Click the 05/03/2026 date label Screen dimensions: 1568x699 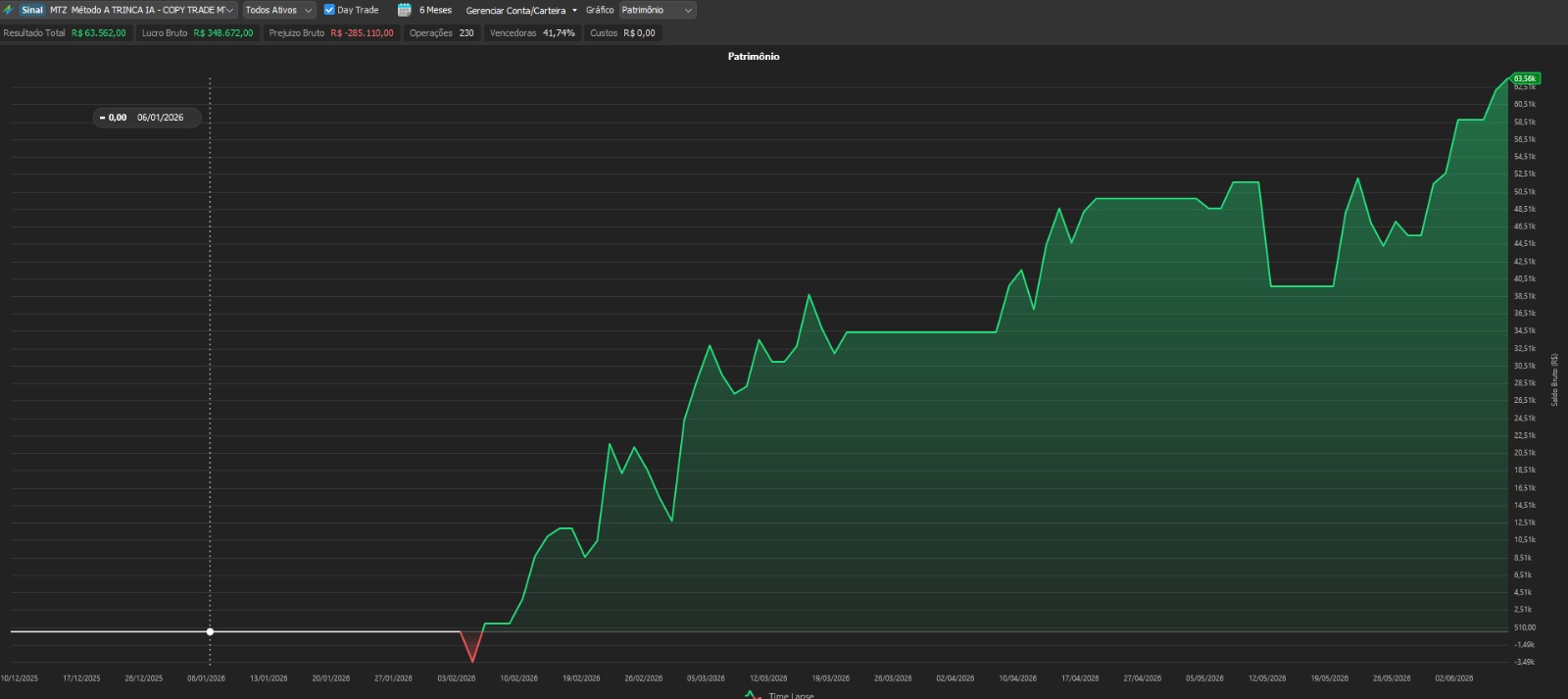[706, 678]
